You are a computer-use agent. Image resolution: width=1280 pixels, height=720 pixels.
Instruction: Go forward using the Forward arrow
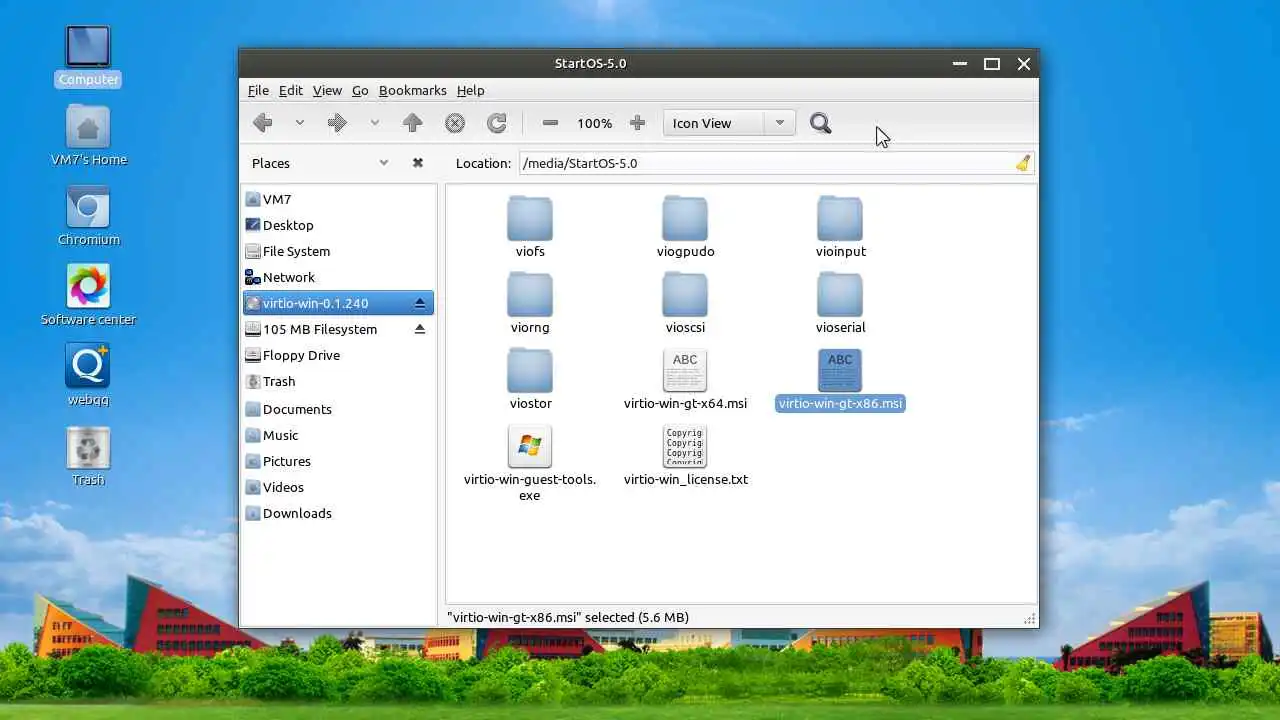(337, 123)
